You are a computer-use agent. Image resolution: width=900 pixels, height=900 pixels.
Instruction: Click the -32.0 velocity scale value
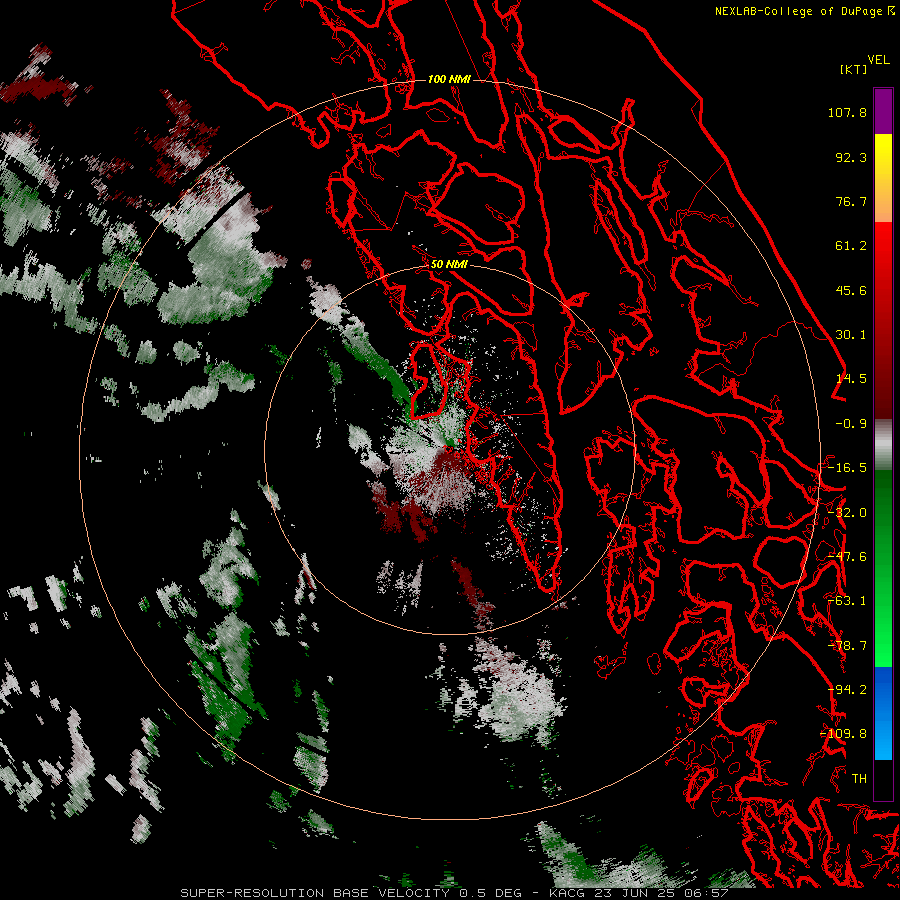[x=847, y=513]
